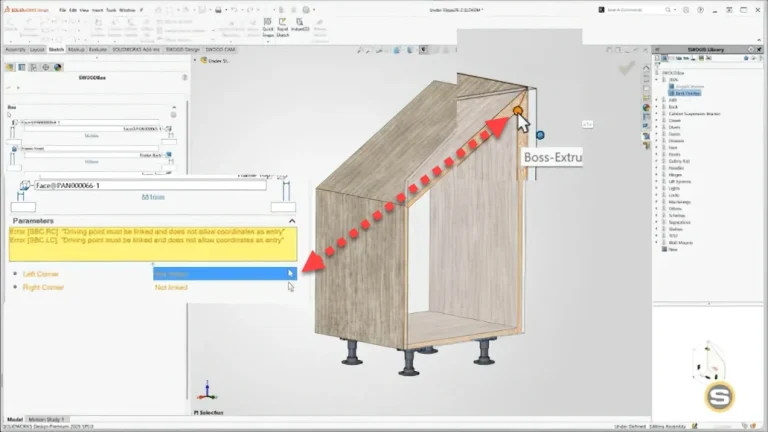Click the pick-point cursor icon for Left Corner
The width and height of the screenshot is (768, 432).
(290, 274)
